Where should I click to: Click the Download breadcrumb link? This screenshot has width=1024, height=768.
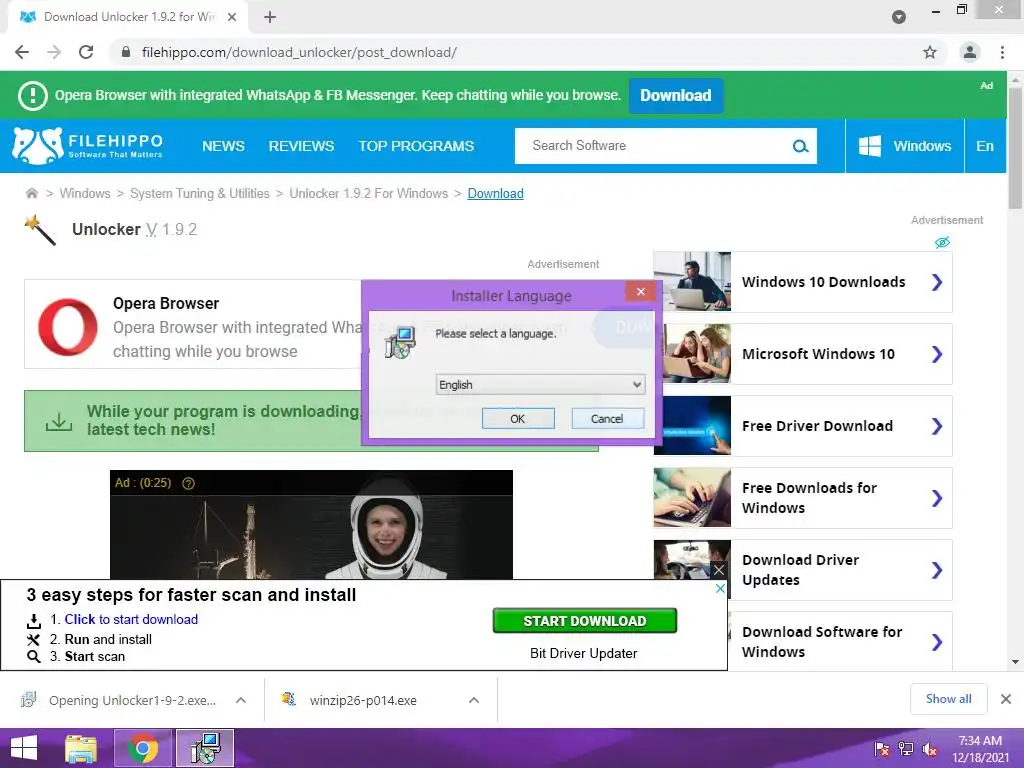[x=496, y=193]
